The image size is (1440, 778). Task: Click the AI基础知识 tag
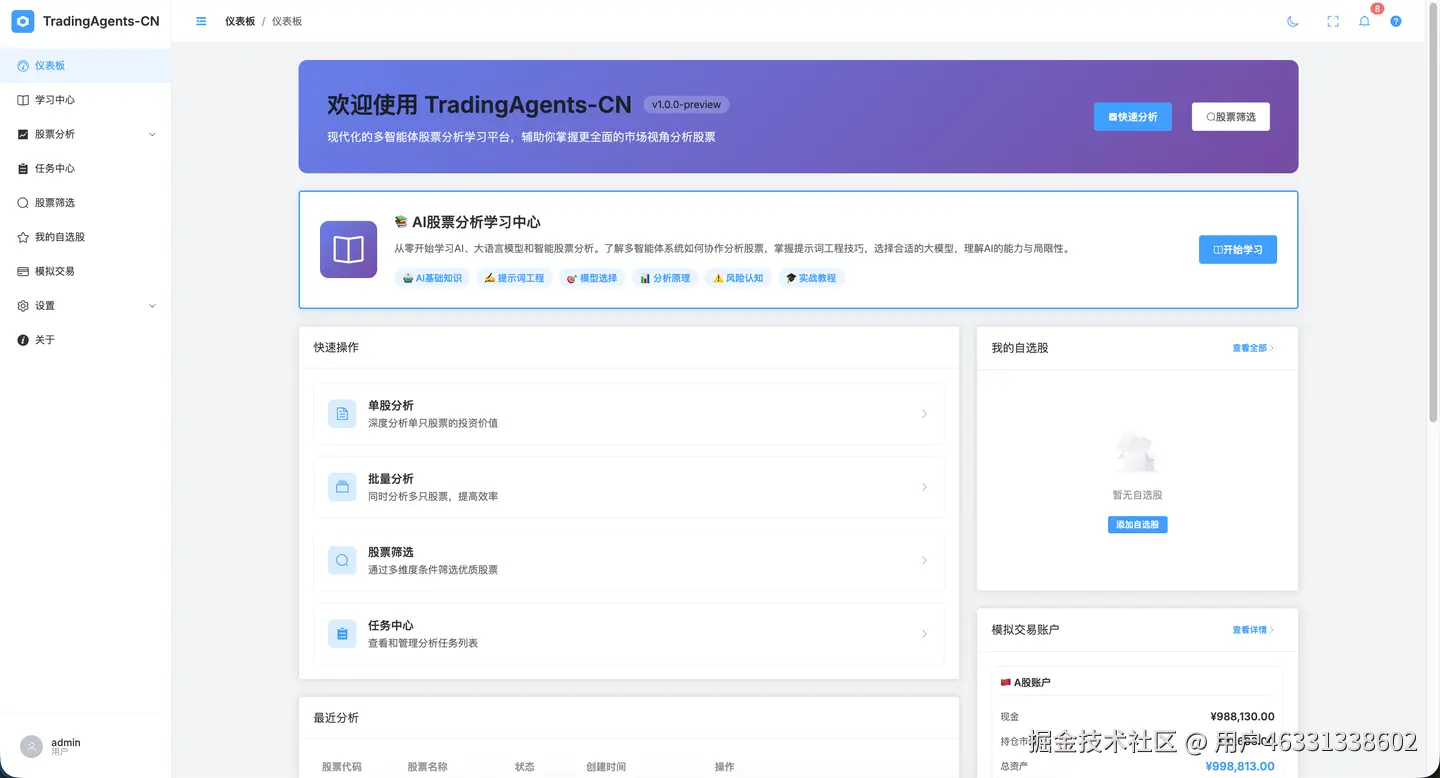coord(432,278)
